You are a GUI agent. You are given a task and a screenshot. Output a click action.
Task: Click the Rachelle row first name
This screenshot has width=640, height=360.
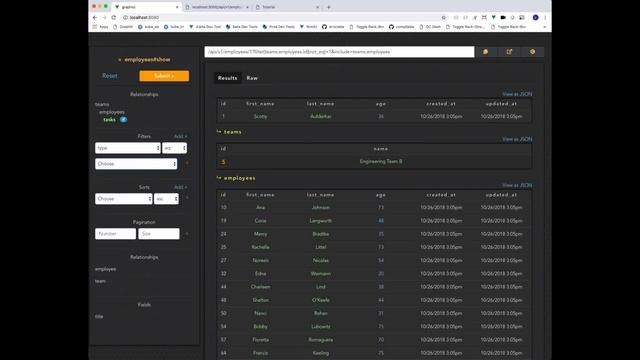tap(260, 247)
